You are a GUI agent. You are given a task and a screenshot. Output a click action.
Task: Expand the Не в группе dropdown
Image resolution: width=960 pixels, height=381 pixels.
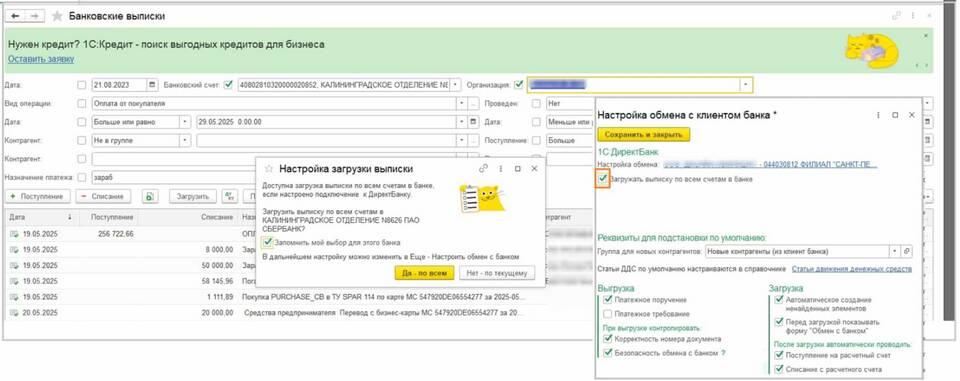185,140
